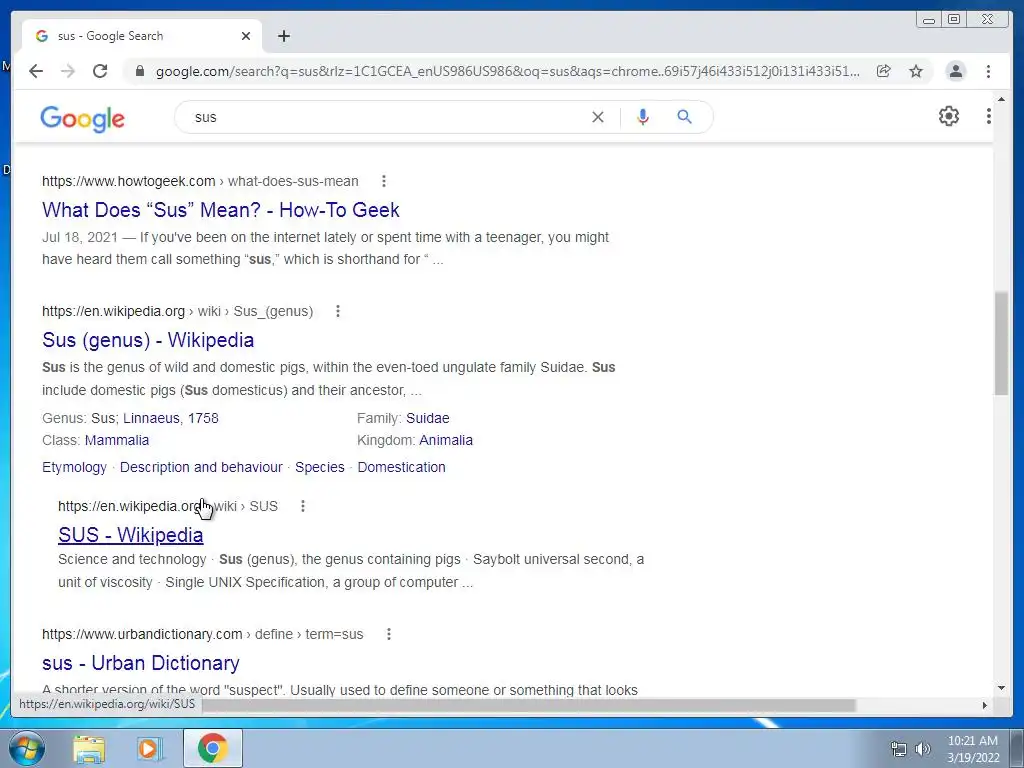Jump to the Domestication section link
The width and height of the screenshot is (1024, 768).
[x=402, y=467]
